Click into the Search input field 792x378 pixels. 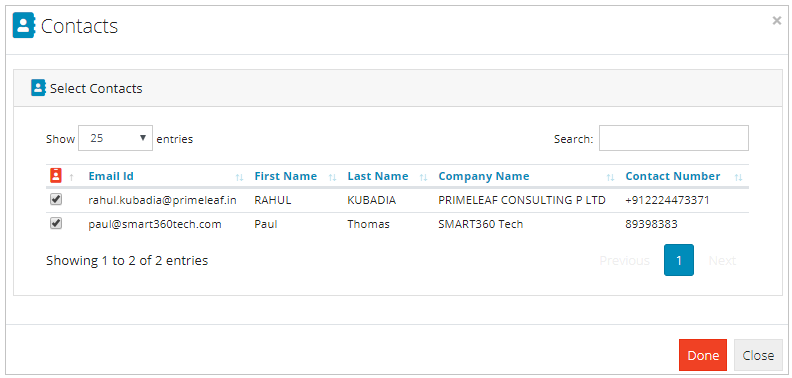pos(674,138)
